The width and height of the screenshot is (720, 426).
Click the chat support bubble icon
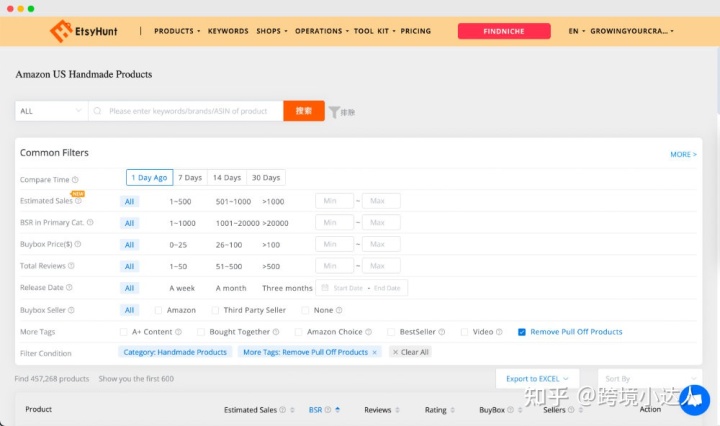point(694,400)
